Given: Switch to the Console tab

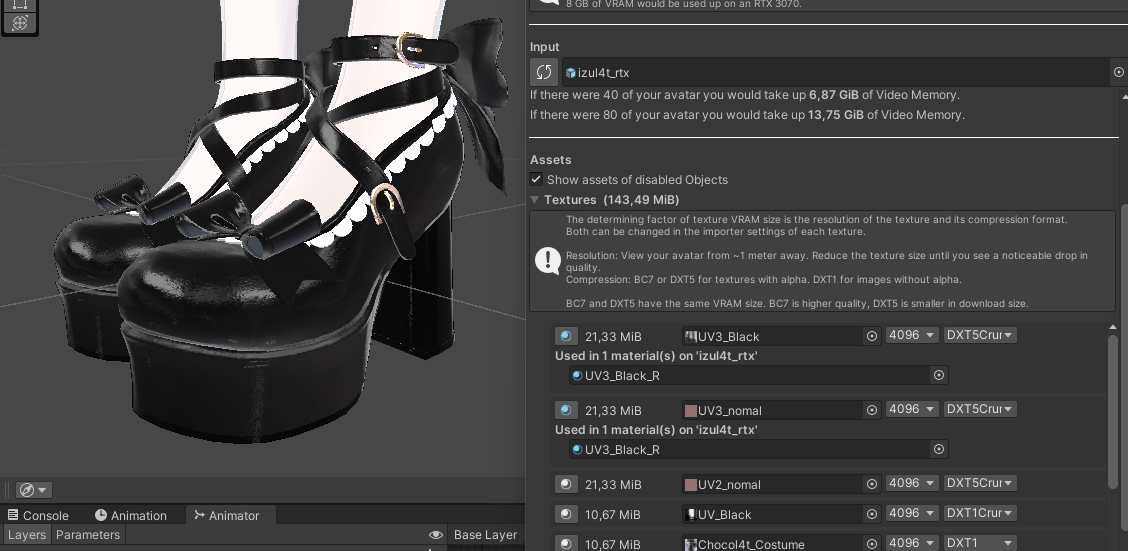Looking at the screenshot, I should [x=38, y=516].
